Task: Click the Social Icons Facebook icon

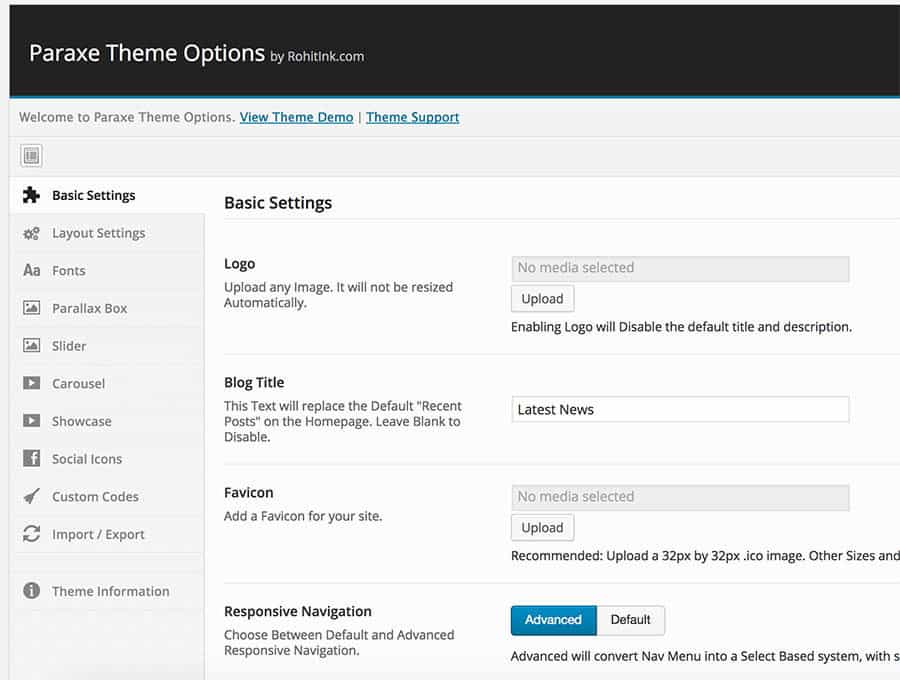Action: click(x=32, y=458)
